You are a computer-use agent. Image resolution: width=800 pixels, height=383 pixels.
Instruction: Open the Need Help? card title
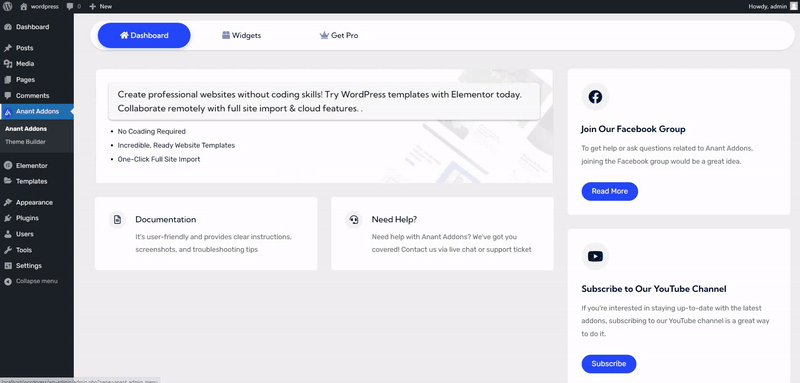tap(394, 219)
